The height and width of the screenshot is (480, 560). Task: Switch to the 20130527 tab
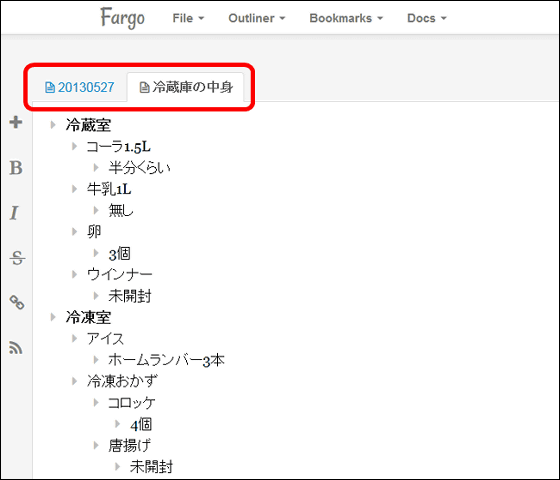79,87
